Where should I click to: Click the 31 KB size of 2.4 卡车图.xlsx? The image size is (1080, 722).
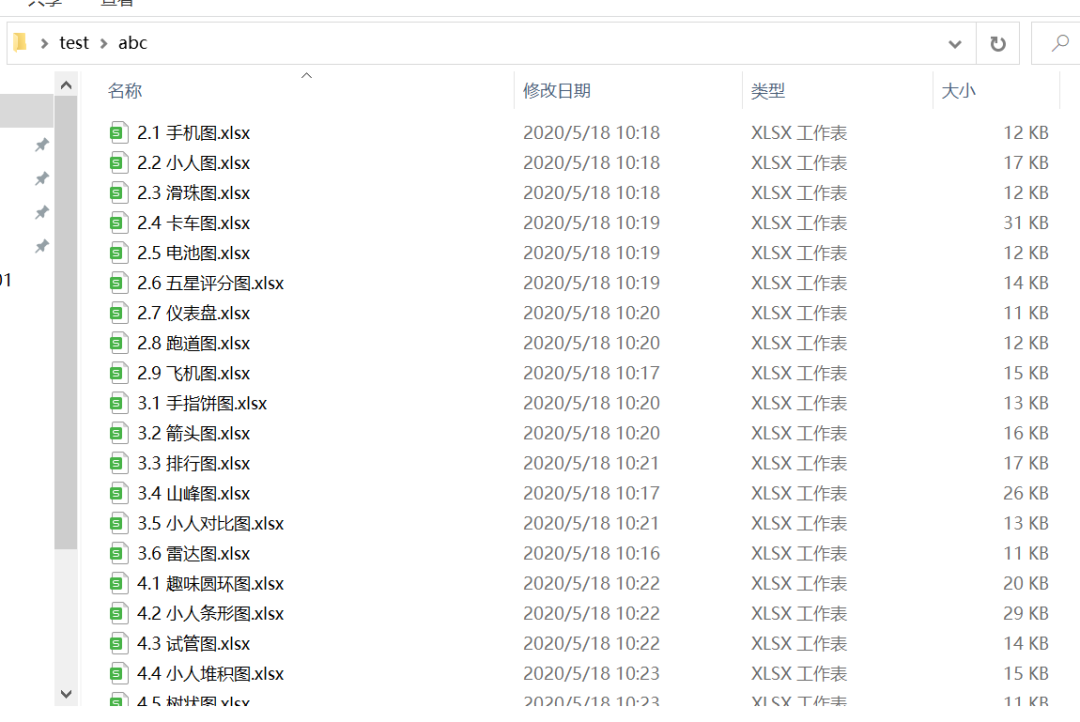1026,223
